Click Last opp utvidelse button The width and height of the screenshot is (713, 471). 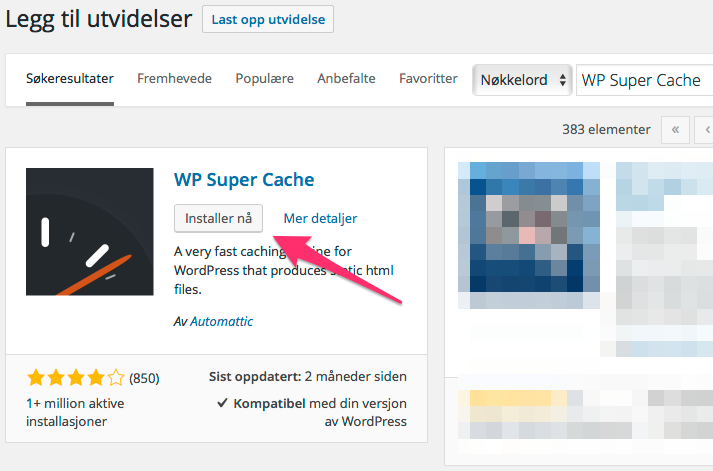(x=268, y=20)
